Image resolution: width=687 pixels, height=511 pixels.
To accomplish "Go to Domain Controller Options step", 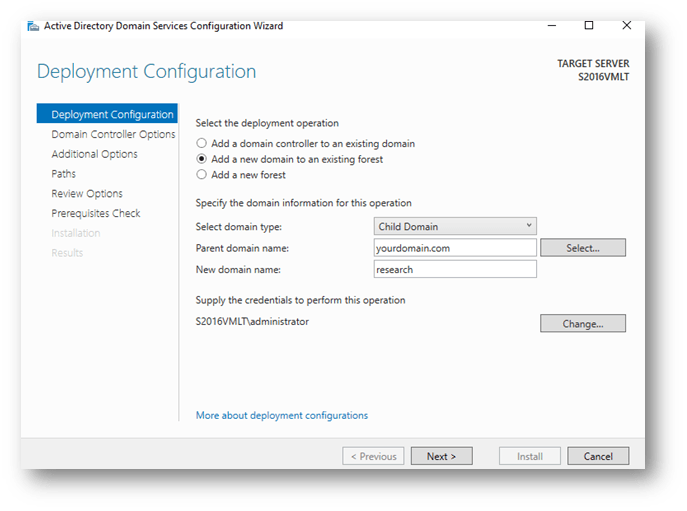I will click(113, 134).
